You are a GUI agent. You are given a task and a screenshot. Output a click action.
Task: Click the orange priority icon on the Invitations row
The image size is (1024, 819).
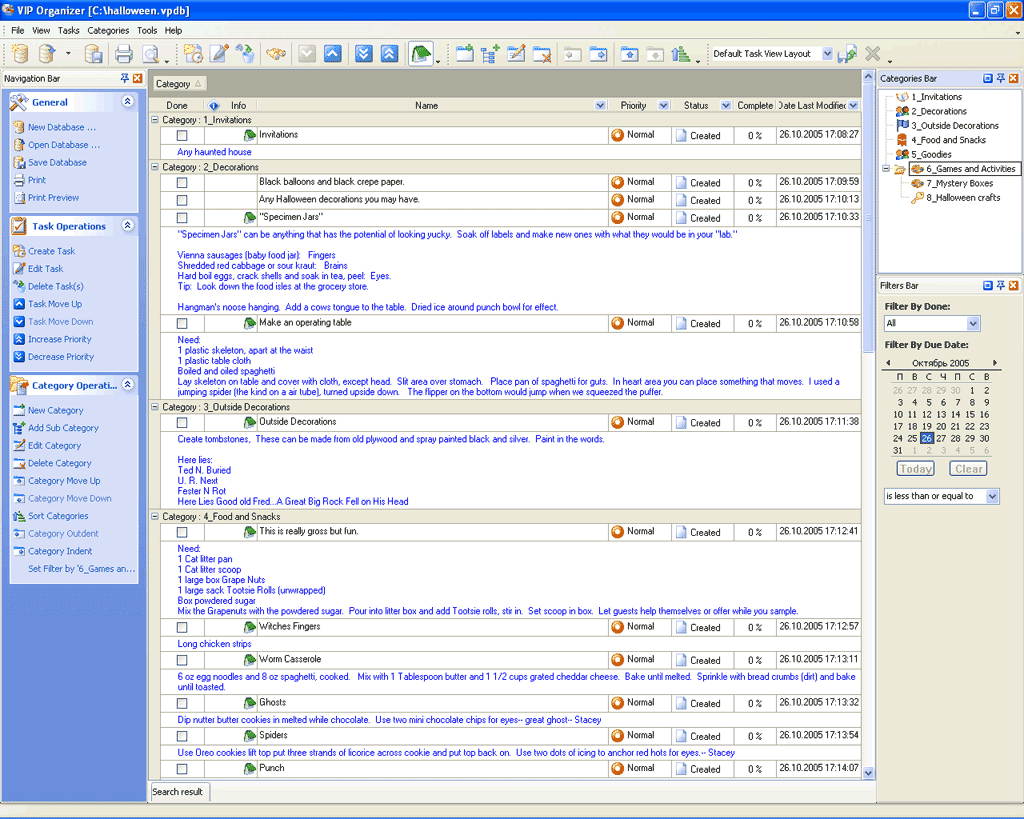pos(617,135)
